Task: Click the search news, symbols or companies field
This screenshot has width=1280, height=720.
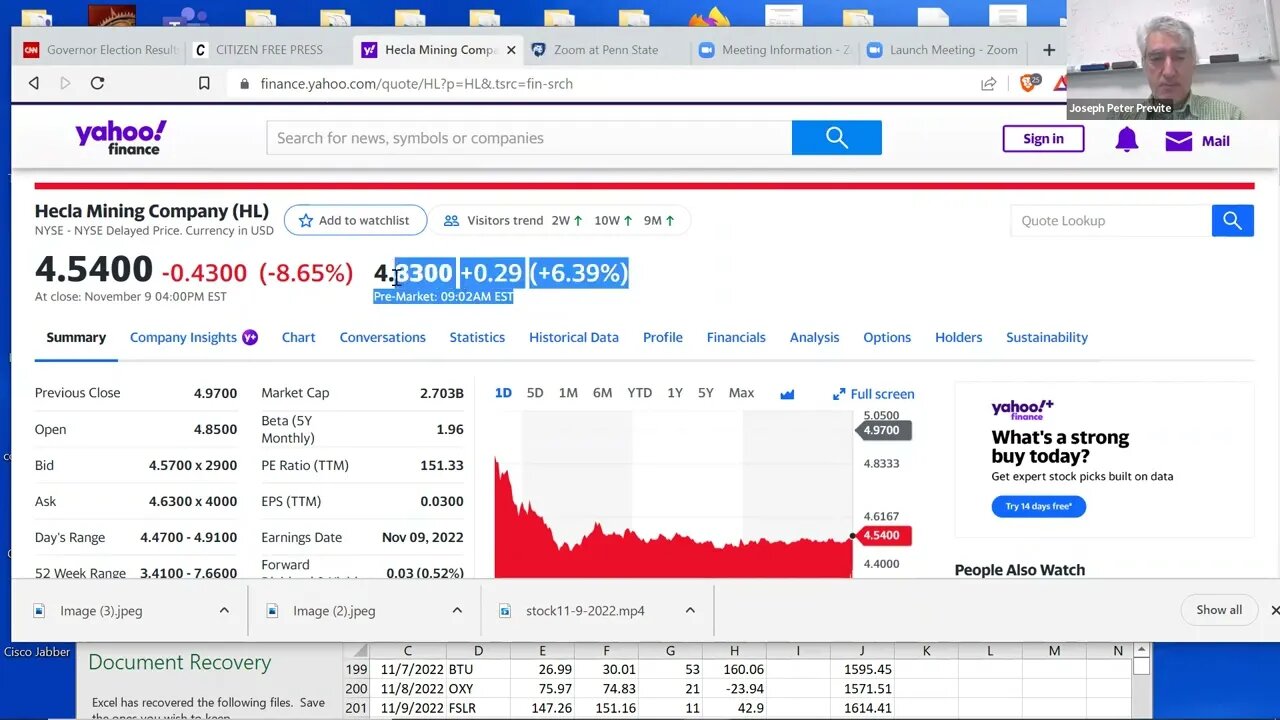Action: coord(529,138)
